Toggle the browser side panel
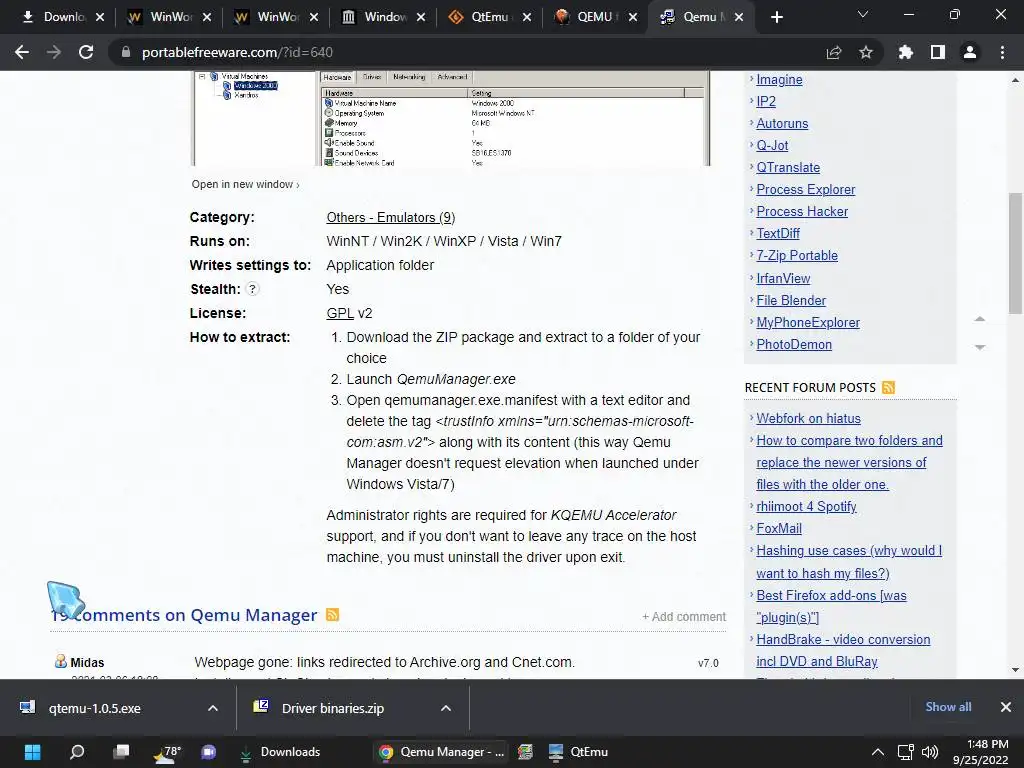The image size is (1024, 768). (938, 52)
